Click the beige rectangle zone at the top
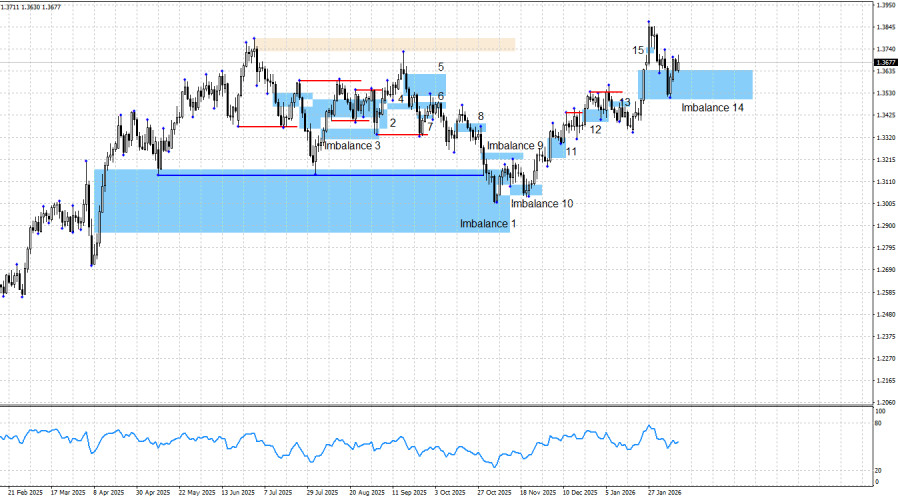The image size is (900, 500). tap(388, 44)
